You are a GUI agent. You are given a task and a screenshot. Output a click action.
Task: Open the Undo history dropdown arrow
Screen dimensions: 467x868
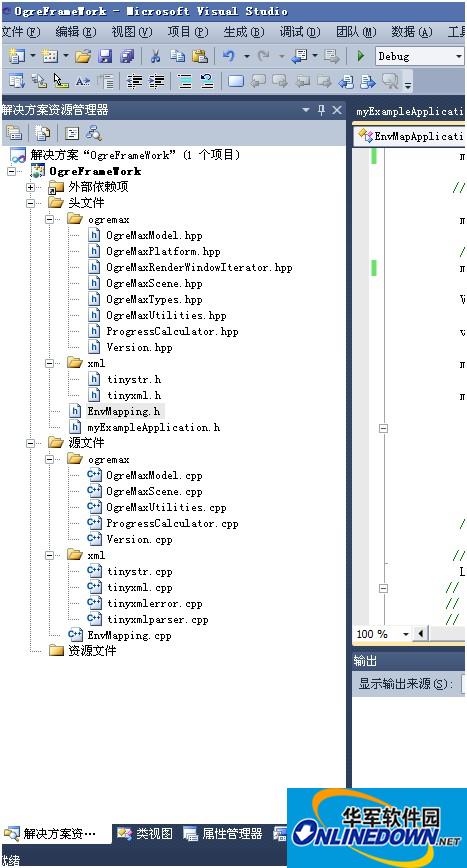point(246,56)
